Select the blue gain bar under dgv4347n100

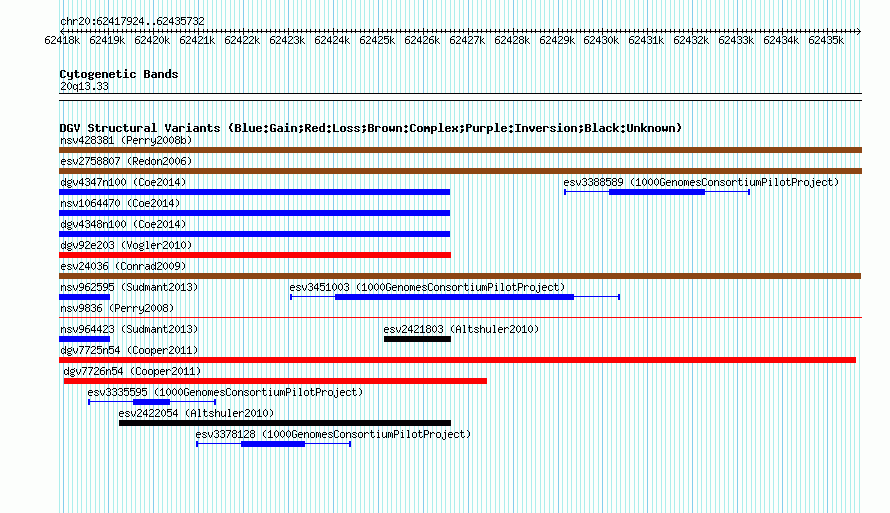pos(254,192)
